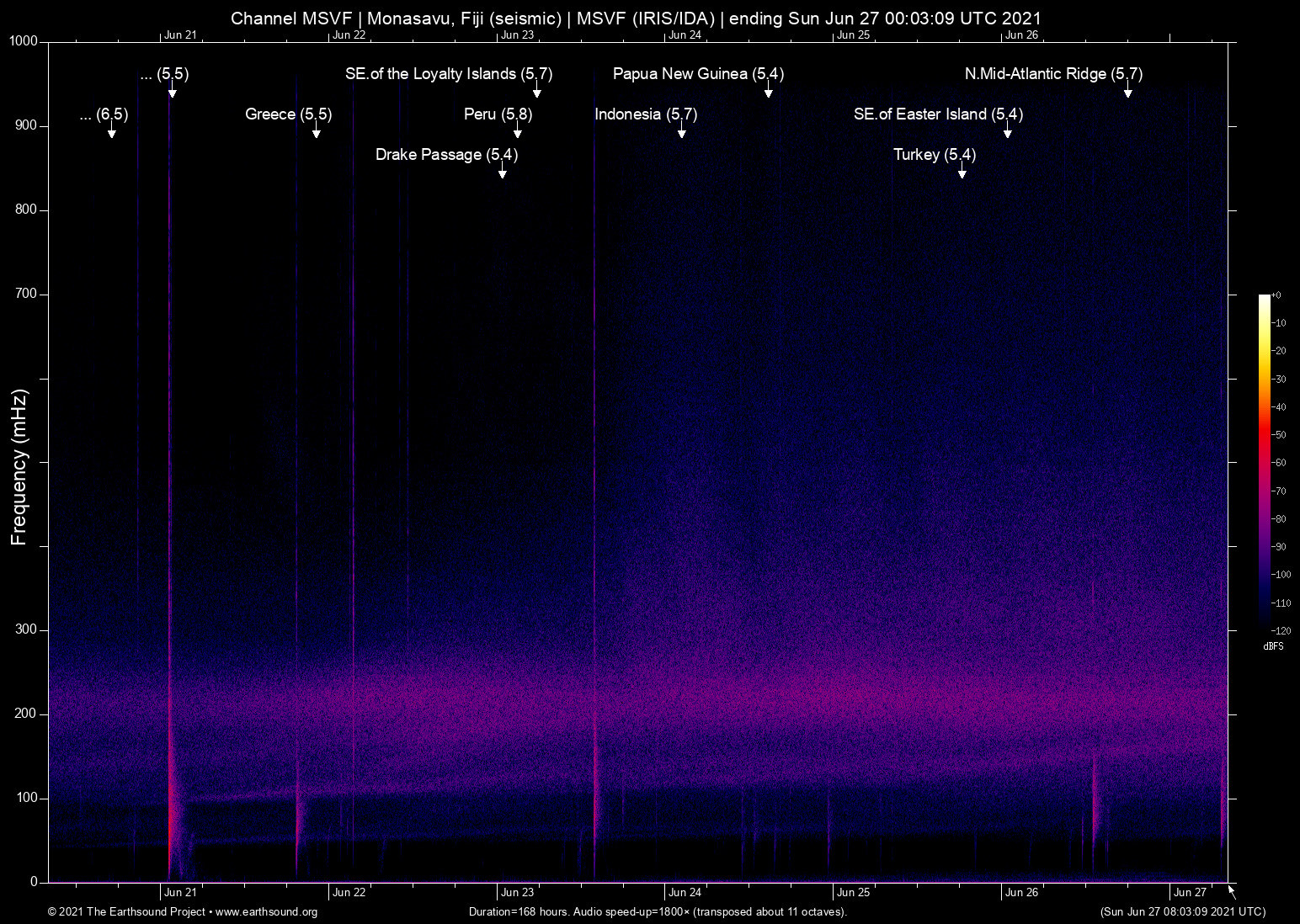Image resolution: width=1300 pixels, height=924 pixels.
Task: Click the Papua New Guinea (5.4) label
Action: [x=698, y=74]
